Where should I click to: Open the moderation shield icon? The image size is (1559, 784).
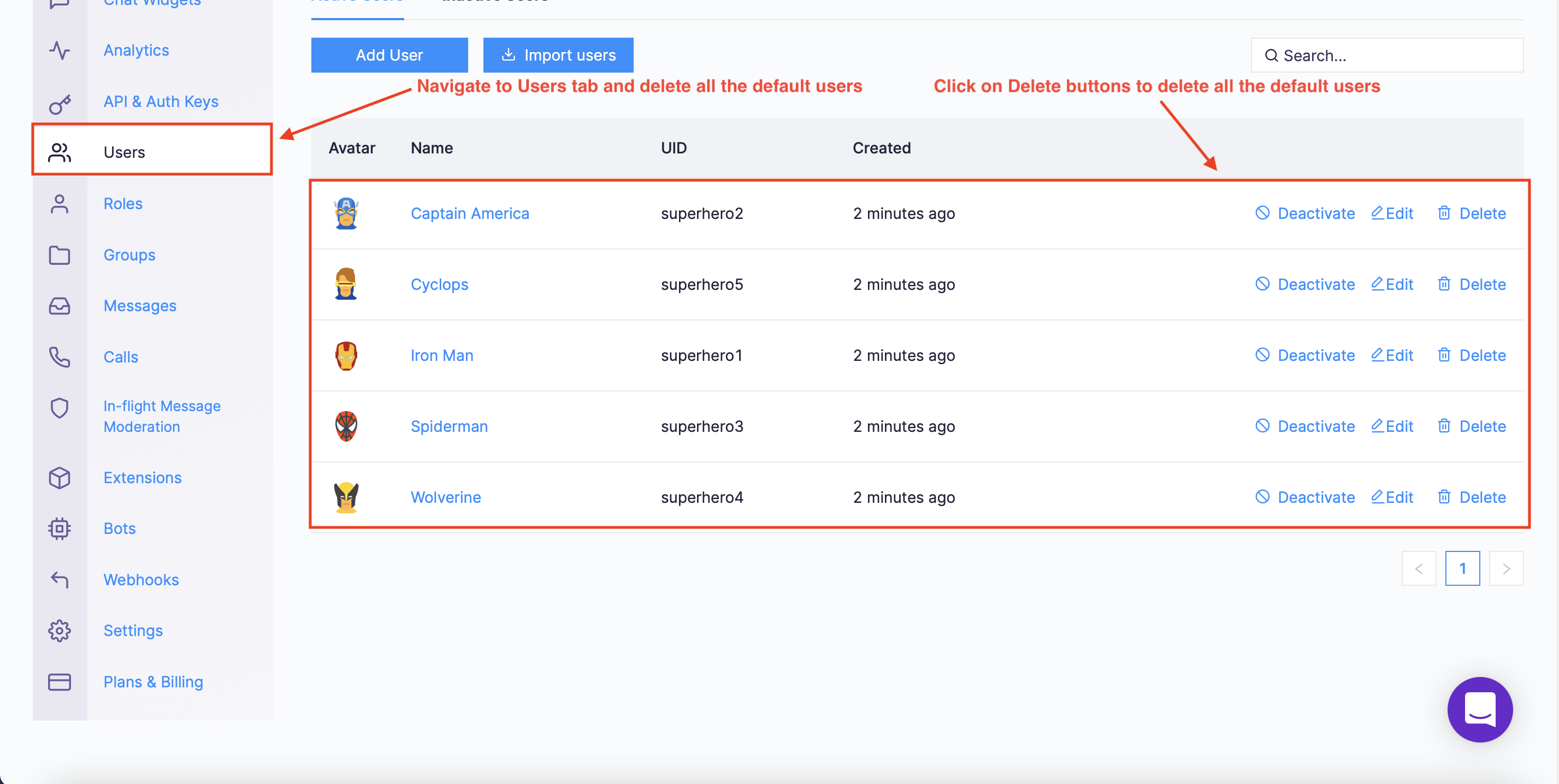[x=60, y=408]
